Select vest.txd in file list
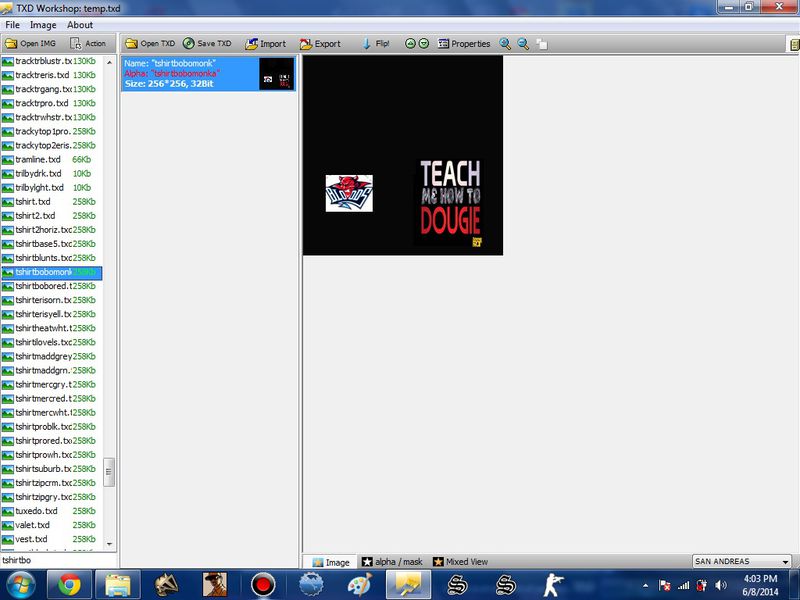This screenshot has height=600, width=800. (x=52, y=539)
